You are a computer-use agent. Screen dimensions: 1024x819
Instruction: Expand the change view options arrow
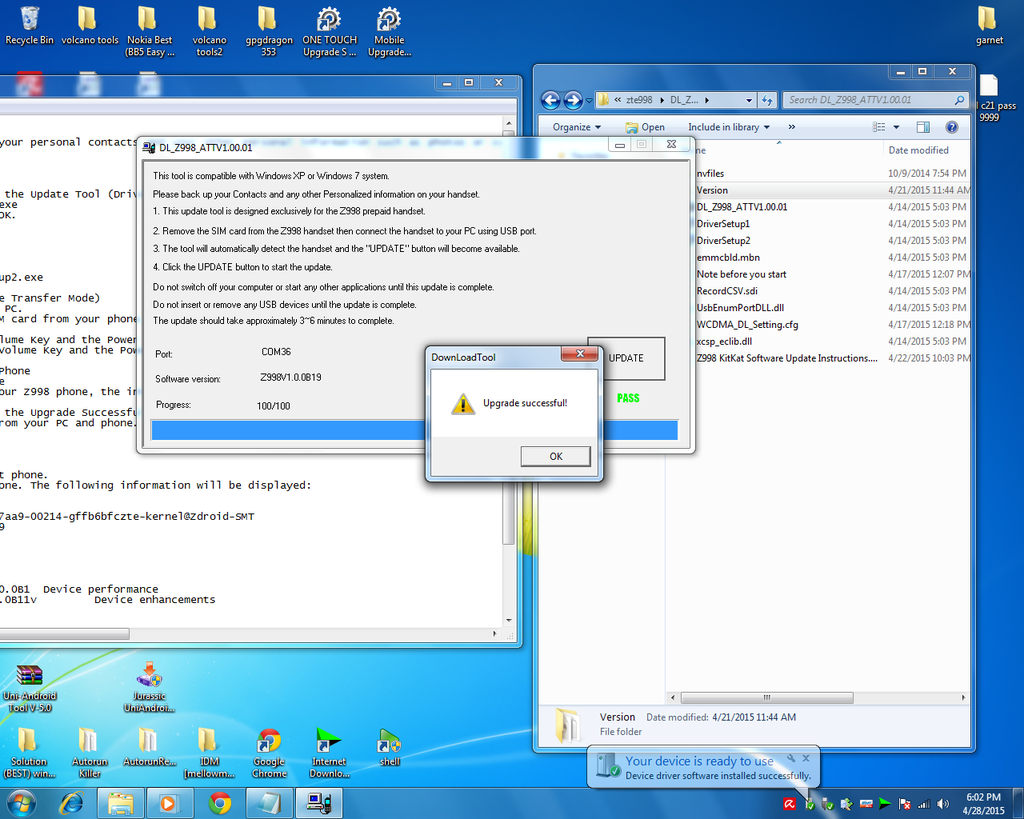pos(896,127)
